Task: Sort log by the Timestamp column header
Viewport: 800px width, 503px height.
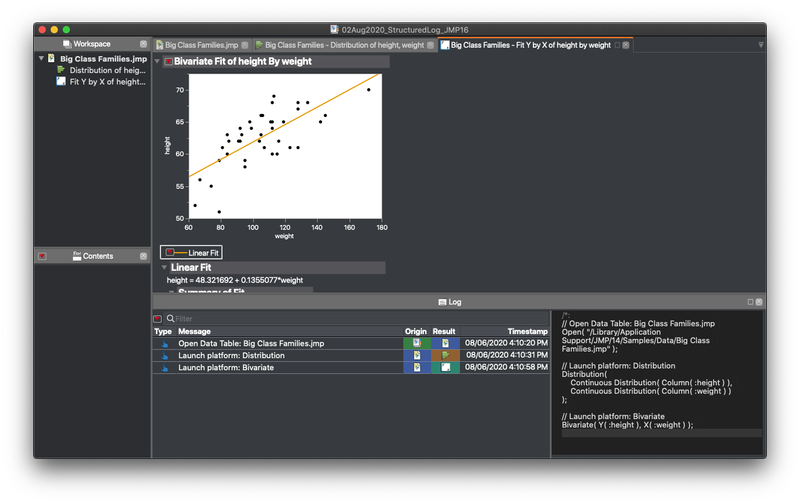Action: coord(528,331)
